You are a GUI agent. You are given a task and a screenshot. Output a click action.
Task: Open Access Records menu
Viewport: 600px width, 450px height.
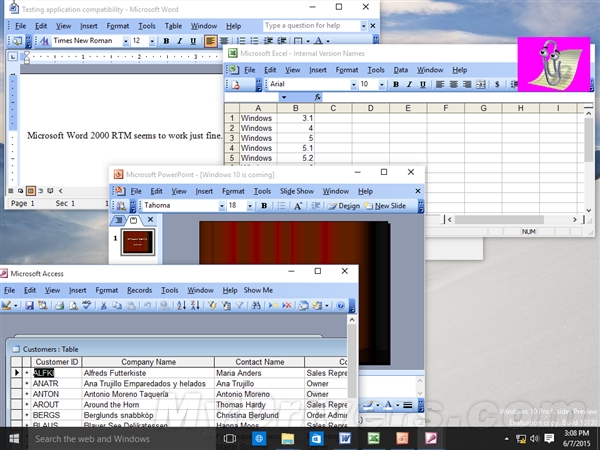(x=139, y=290)
